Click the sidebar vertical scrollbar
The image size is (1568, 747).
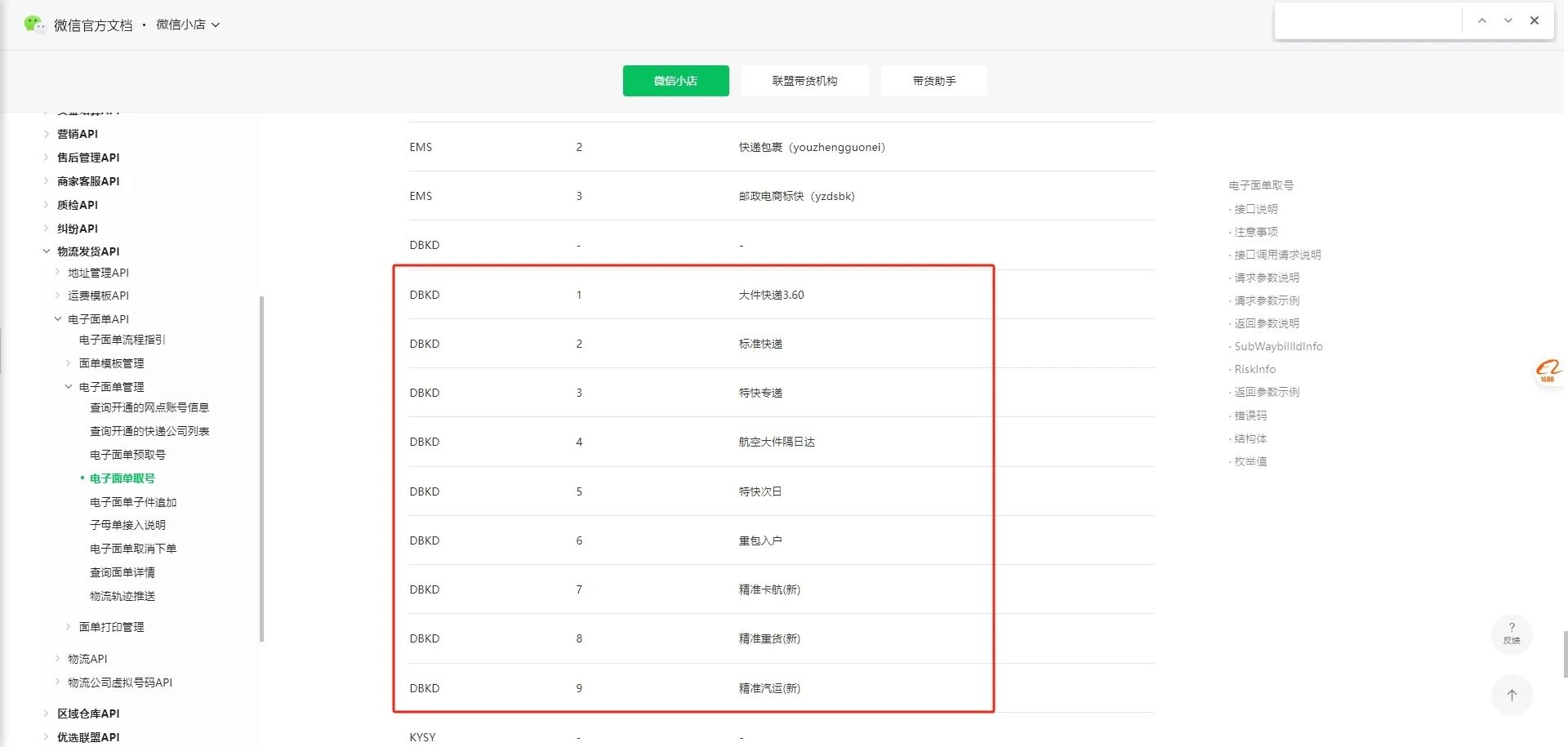(261, 469)
